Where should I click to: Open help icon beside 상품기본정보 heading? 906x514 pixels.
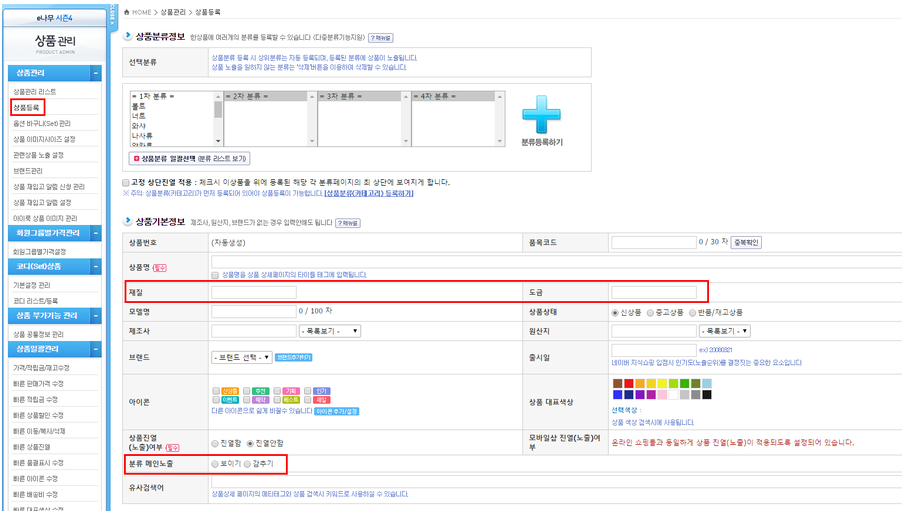point(347,223)
